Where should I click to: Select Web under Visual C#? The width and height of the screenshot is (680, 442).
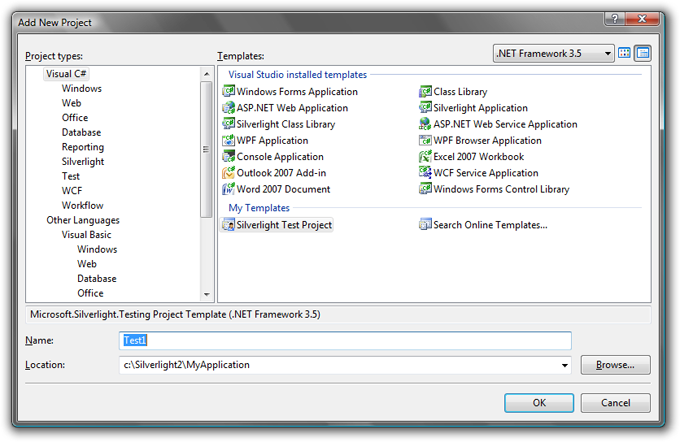(x=72, y=103)
